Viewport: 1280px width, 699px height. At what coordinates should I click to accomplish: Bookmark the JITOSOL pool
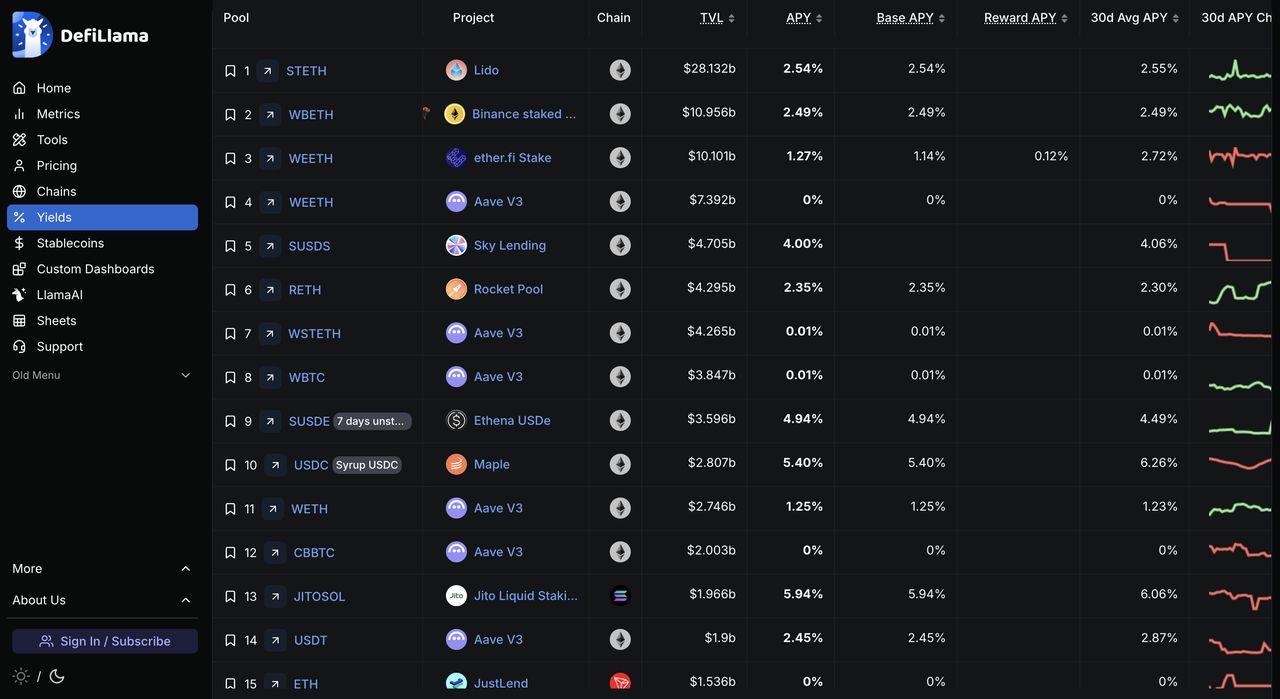230,597
